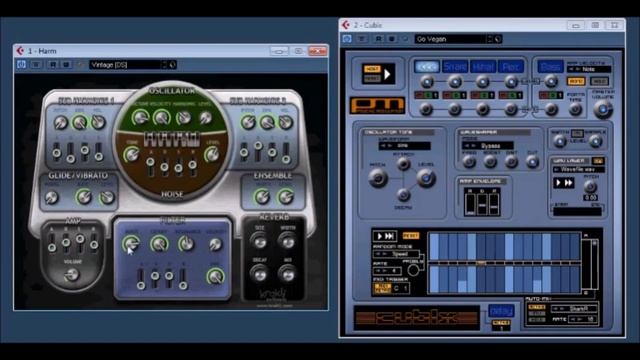The image size is (640, 360).
Task: Click the Level knob in Oscillator Tone
Action: click(x=426, y=178)
